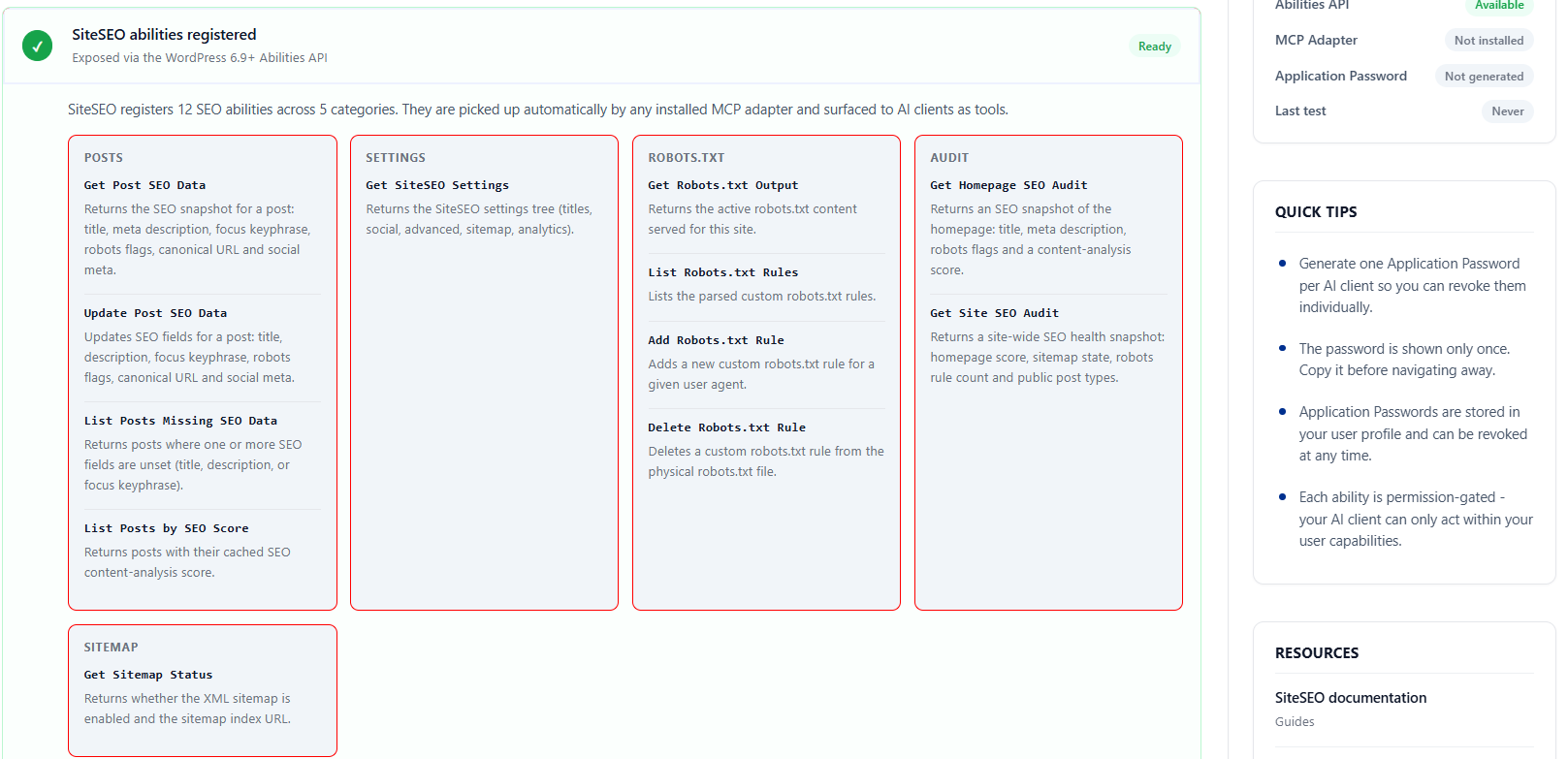
Task: Click 'Returns an SEO snapshot of the homepage' description
Action: tap(1031, 239)
